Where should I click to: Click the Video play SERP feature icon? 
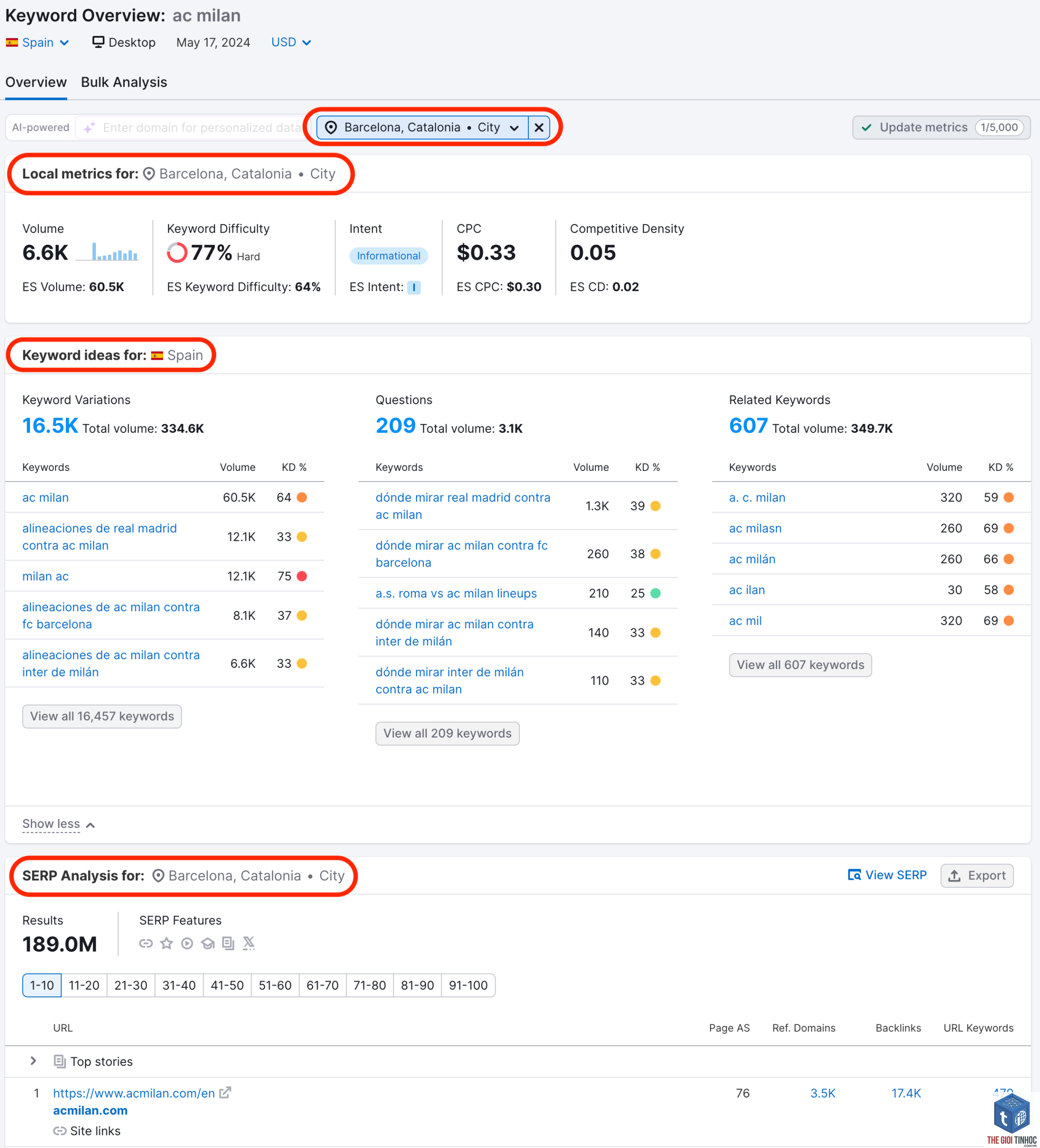(x=187, y=944)
